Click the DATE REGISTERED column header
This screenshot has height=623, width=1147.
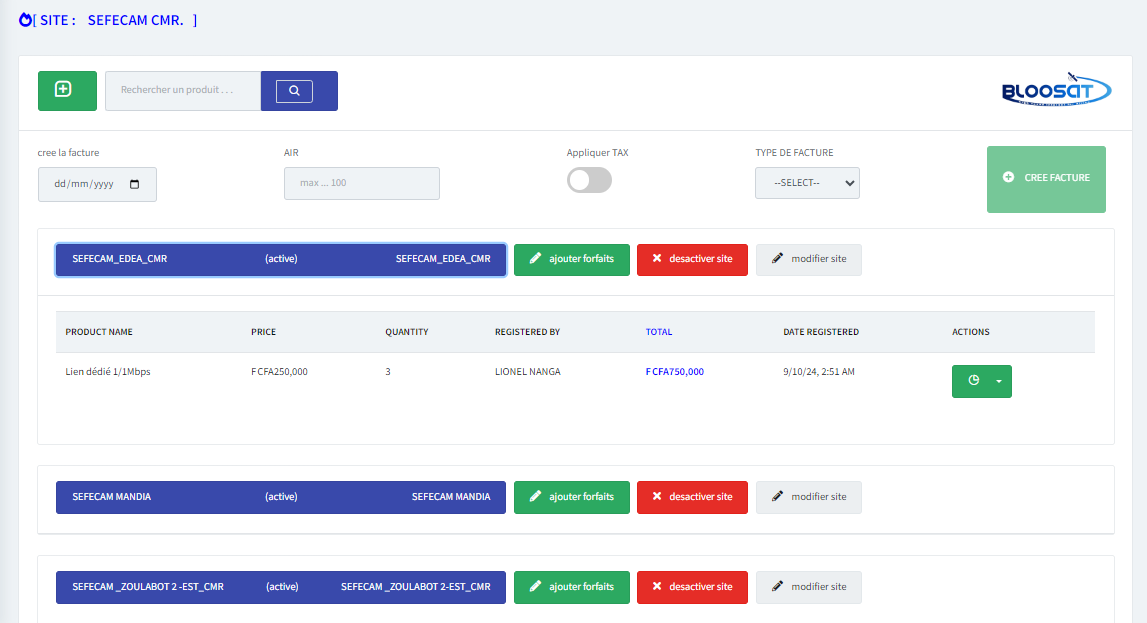coord(821,332)
